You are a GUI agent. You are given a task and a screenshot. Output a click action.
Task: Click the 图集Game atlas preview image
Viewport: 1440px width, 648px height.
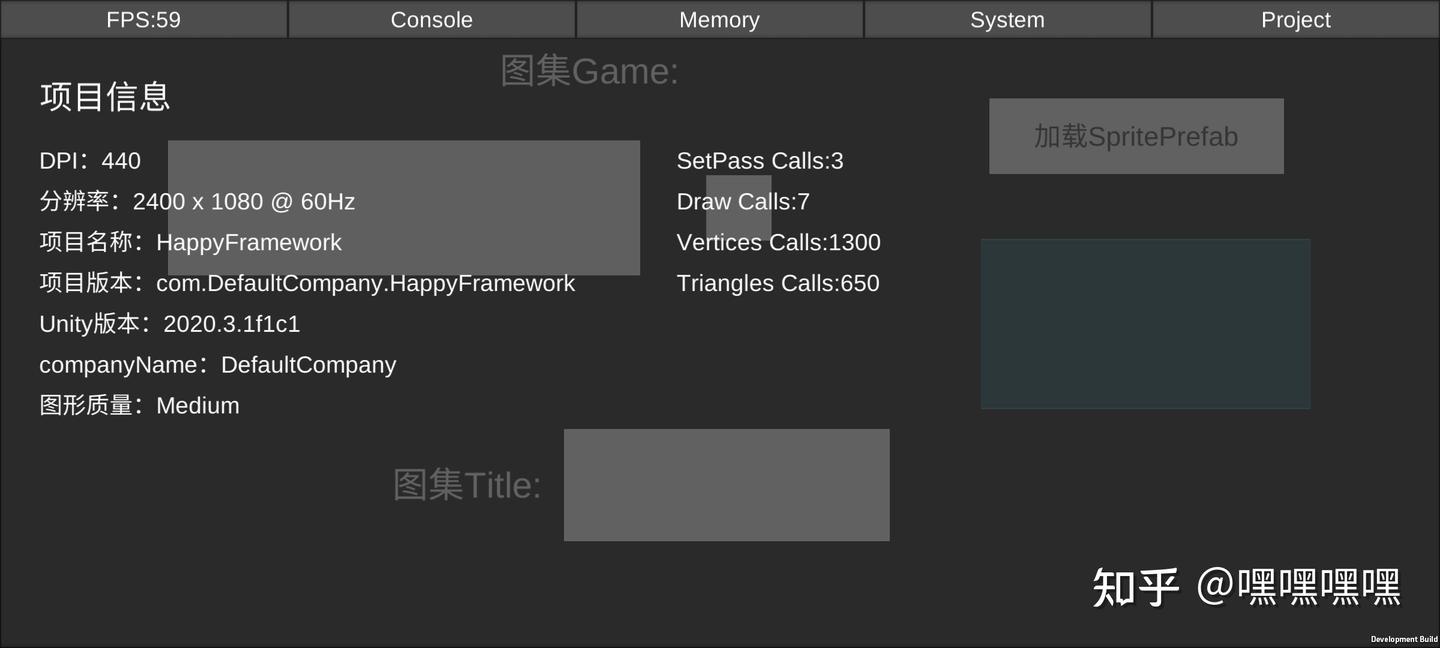click(404, 207)
